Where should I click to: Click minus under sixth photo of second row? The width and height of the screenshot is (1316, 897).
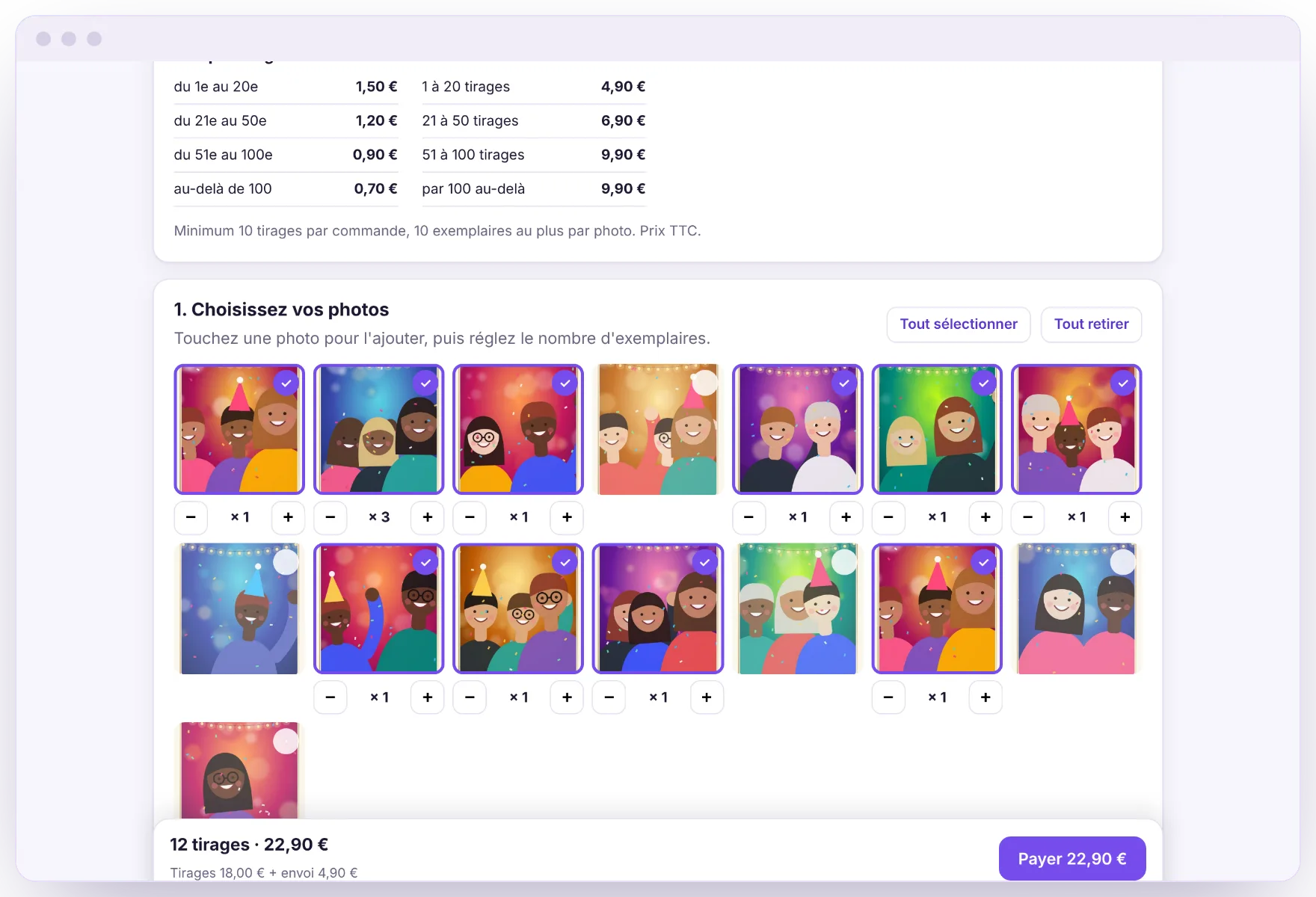tap(888, 697)
